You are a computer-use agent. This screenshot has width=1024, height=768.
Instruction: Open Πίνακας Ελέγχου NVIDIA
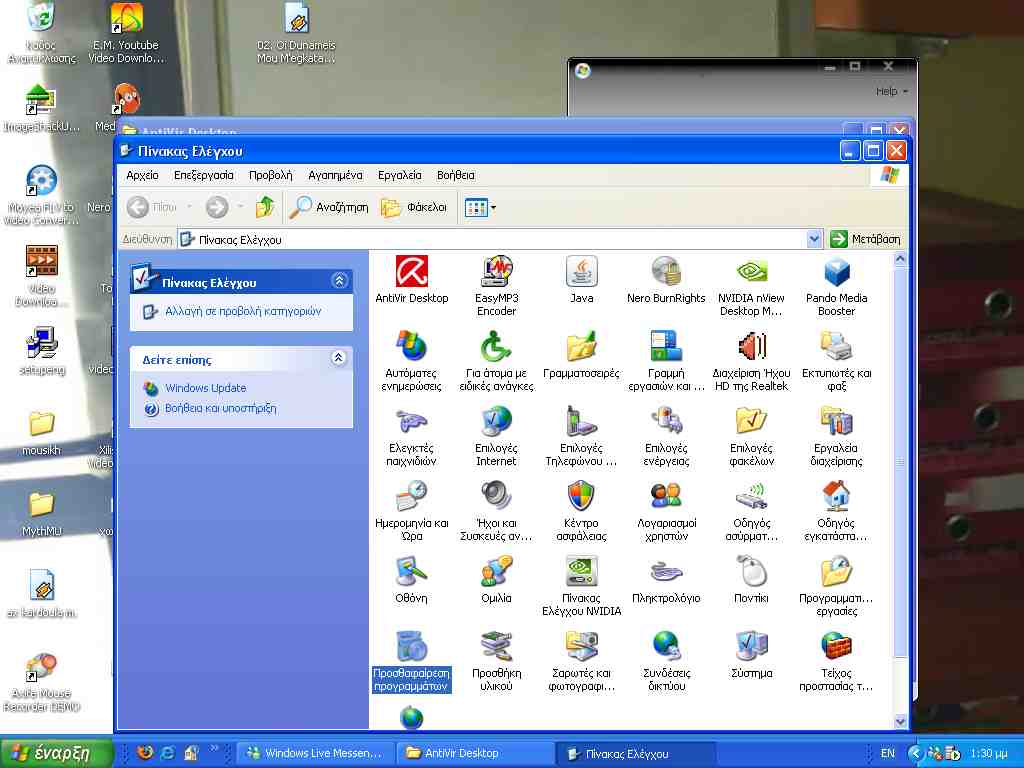(x=581, y=586)
